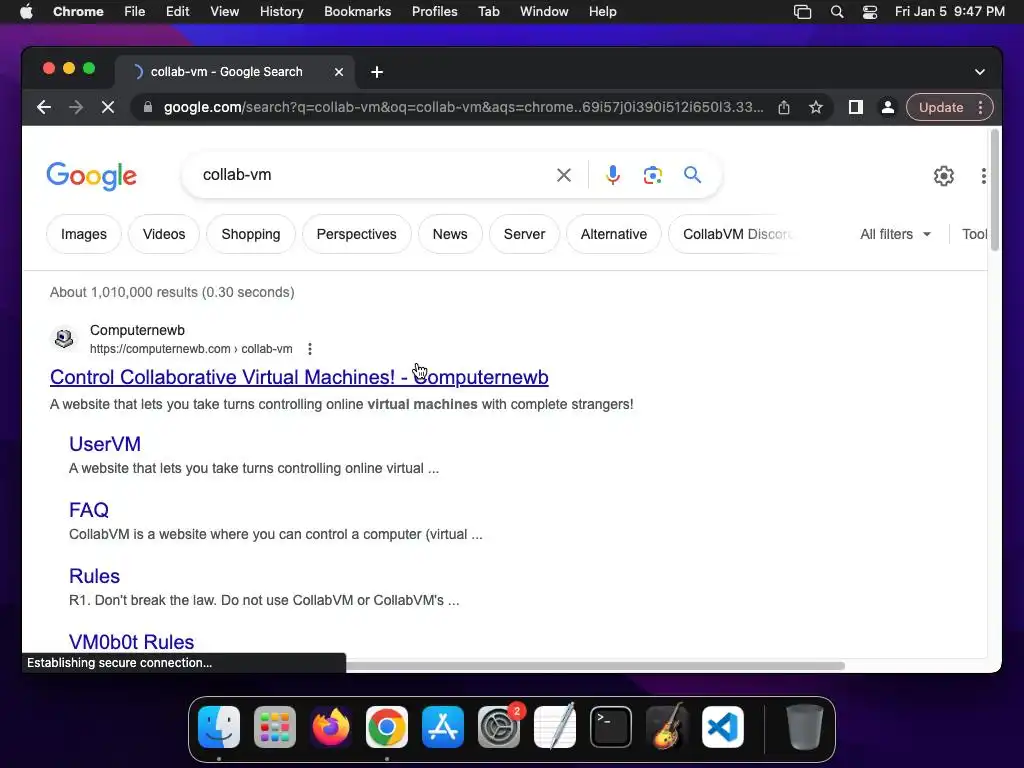Filter results by Images
The image size is (1024, 768).
[84, 234]
